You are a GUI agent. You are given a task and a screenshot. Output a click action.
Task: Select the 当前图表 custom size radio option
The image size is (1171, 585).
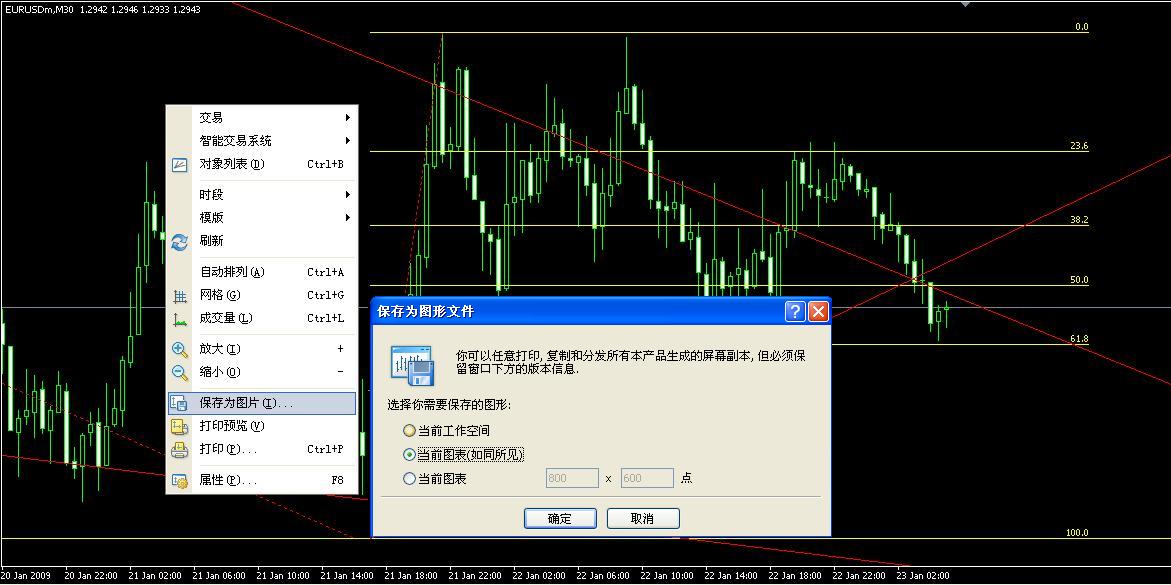click(409, 479)
